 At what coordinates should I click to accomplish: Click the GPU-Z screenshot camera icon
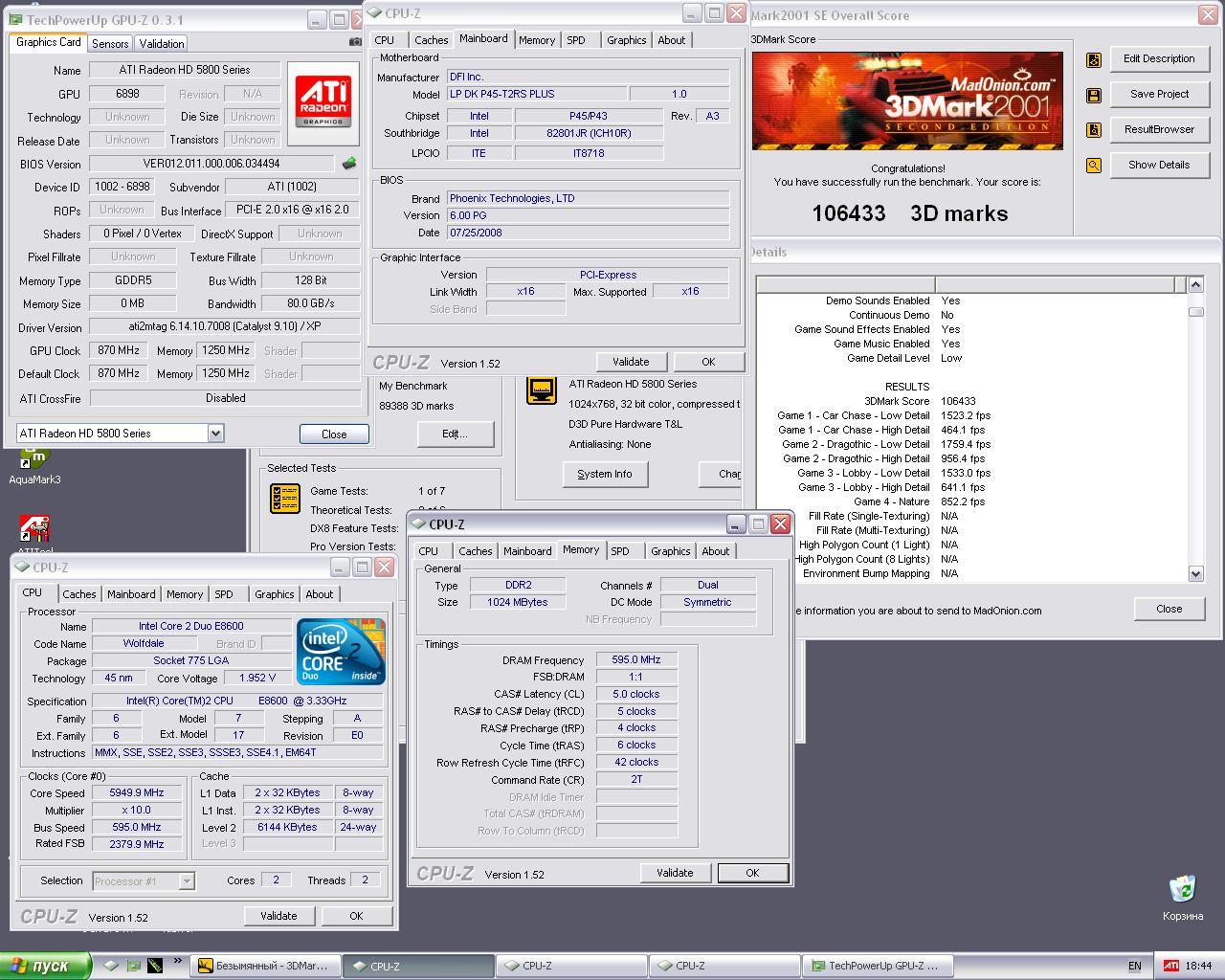(x=356, y=42)
